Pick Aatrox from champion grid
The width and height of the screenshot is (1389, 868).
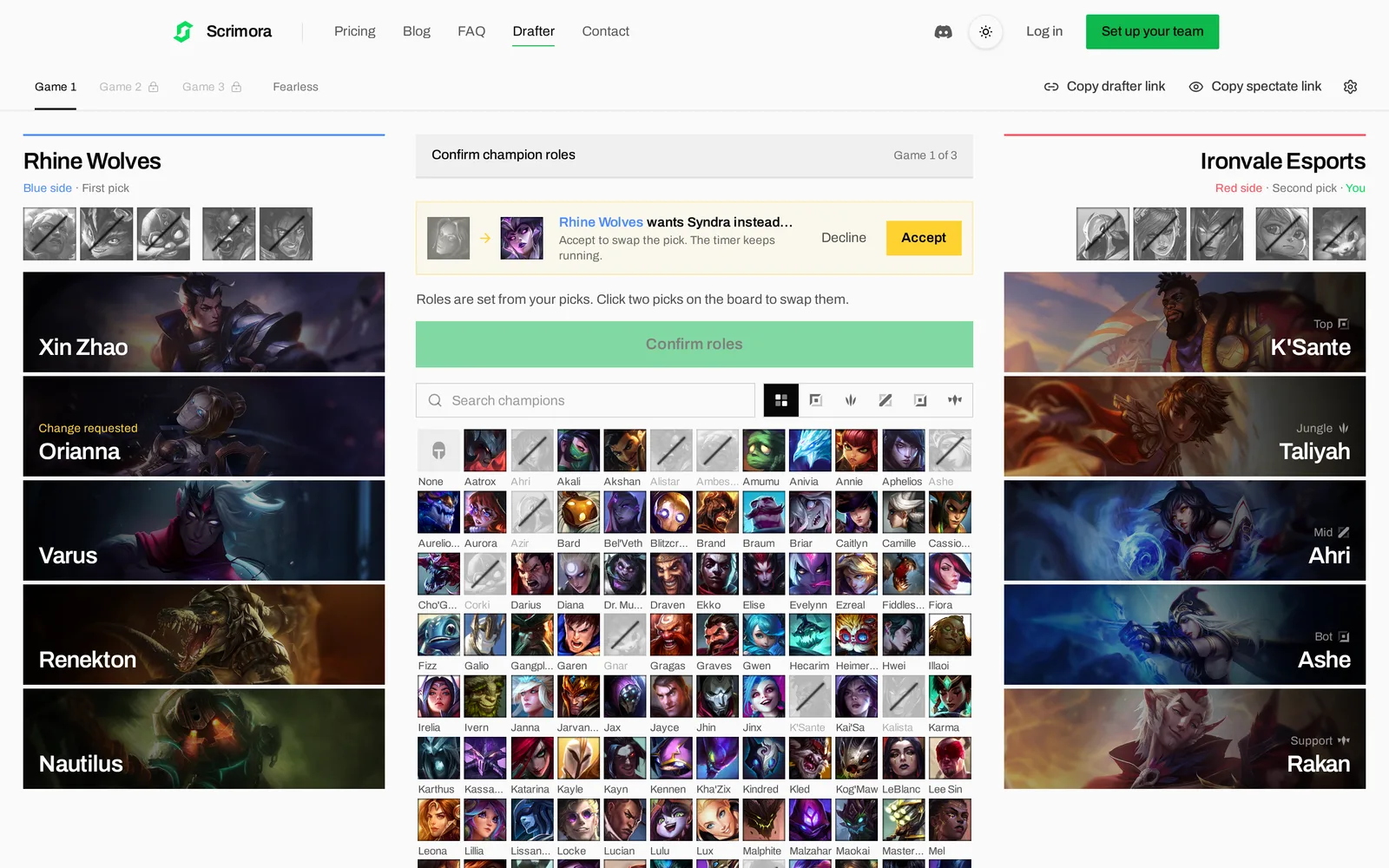pos(485,450)
